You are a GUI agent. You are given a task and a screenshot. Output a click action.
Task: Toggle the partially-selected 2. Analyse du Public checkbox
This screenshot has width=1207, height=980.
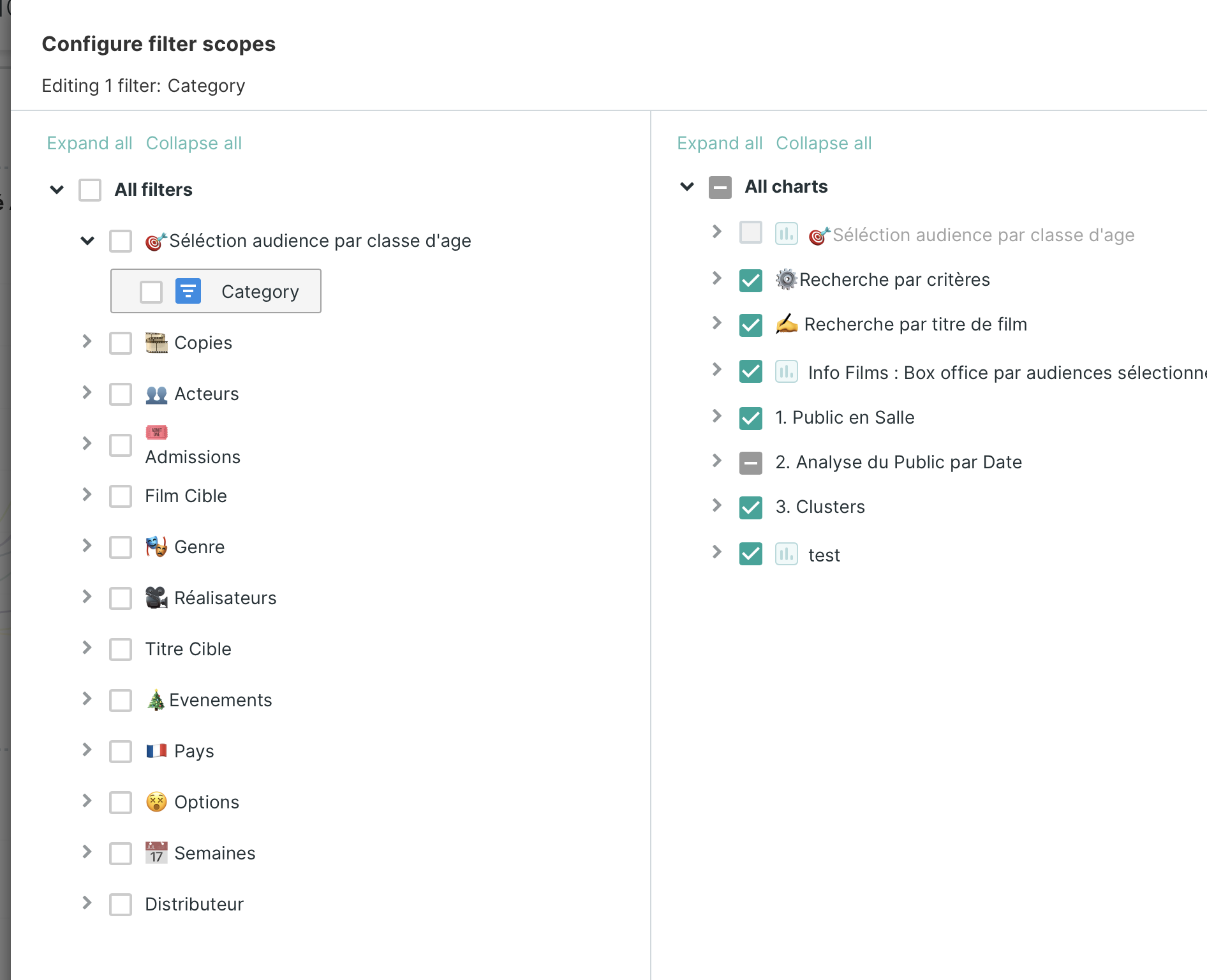[750, 463]
